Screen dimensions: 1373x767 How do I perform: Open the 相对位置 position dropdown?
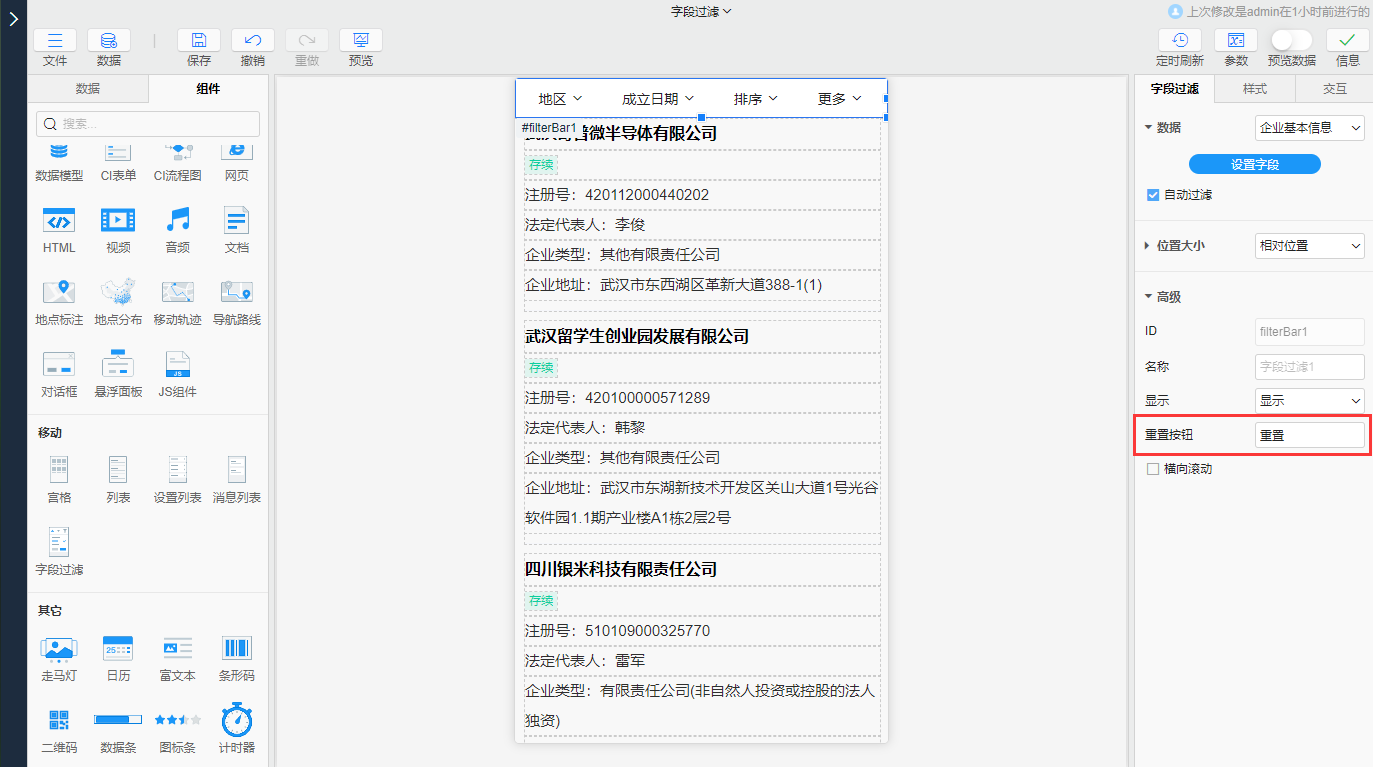(1309, 245)
